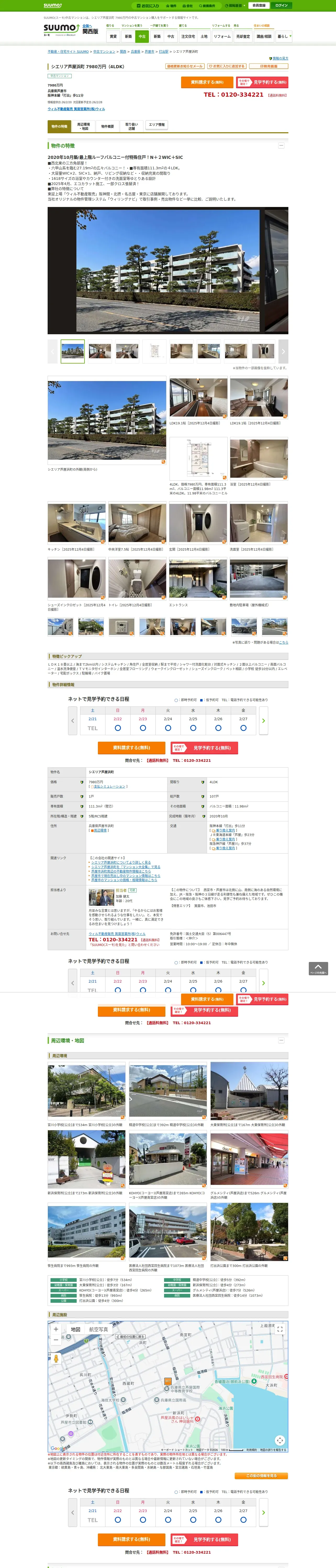Enlarge the 敷地内駐車場 photo via zoom icon

coord(285,597)
